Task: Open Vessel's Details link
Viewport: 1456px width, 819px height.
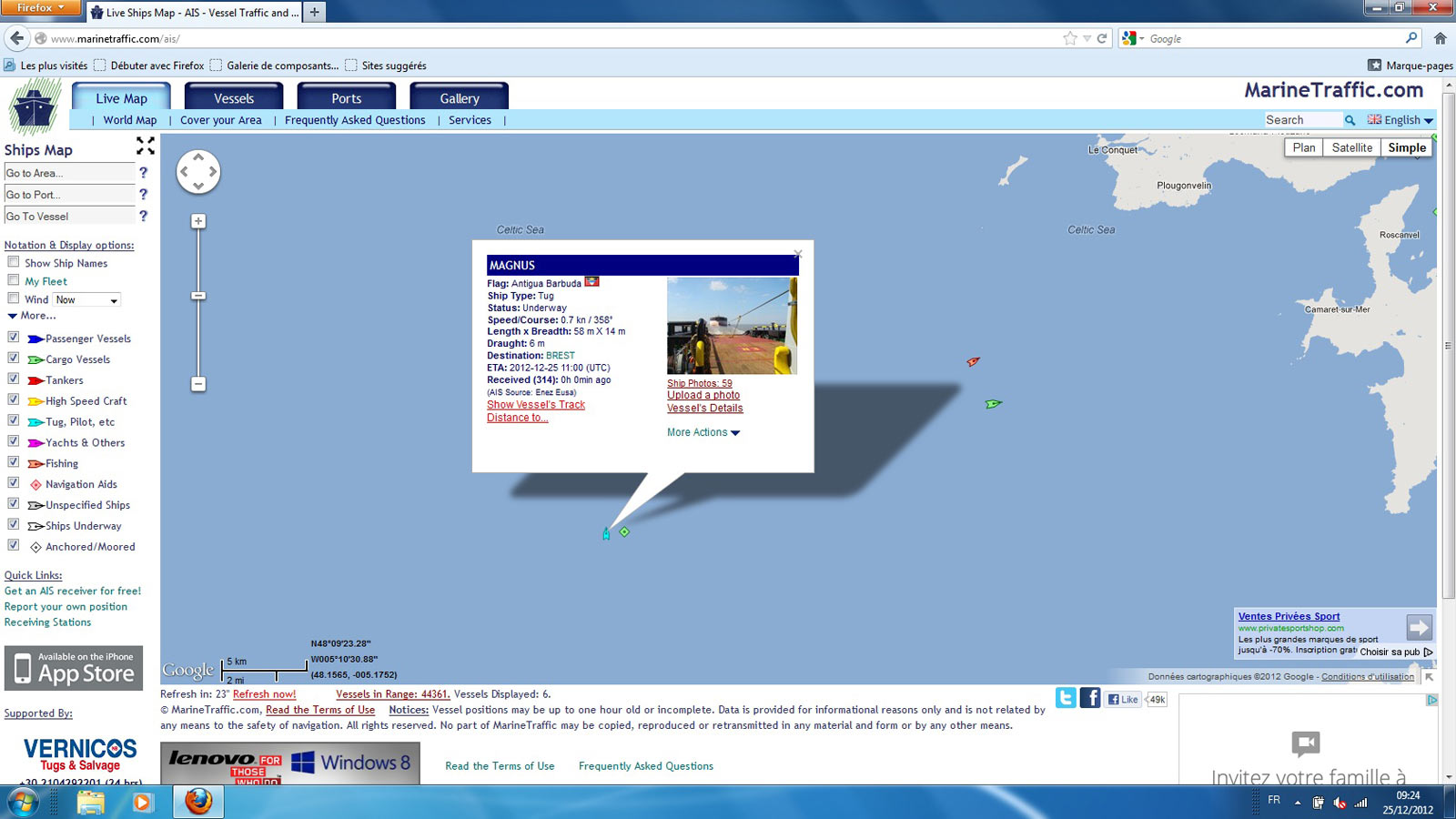Action: 705,408
